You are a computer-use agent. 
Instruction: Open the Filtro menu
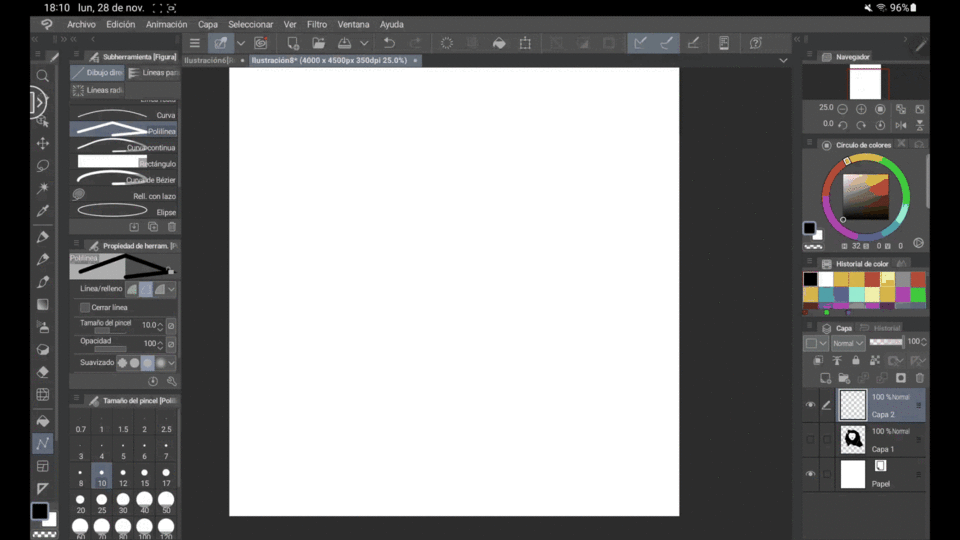317,24
